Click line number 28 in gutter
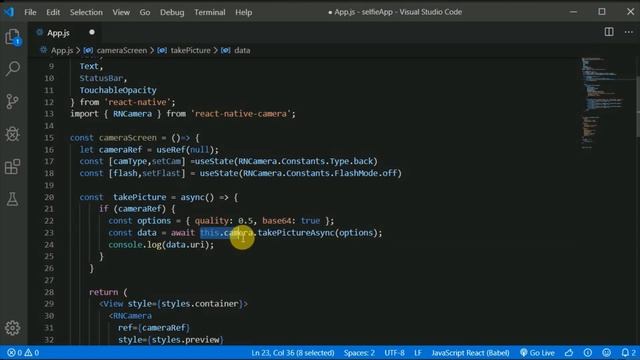Image resolution: width=640 pixels, height=360 pixels. (x=49, y=292)
